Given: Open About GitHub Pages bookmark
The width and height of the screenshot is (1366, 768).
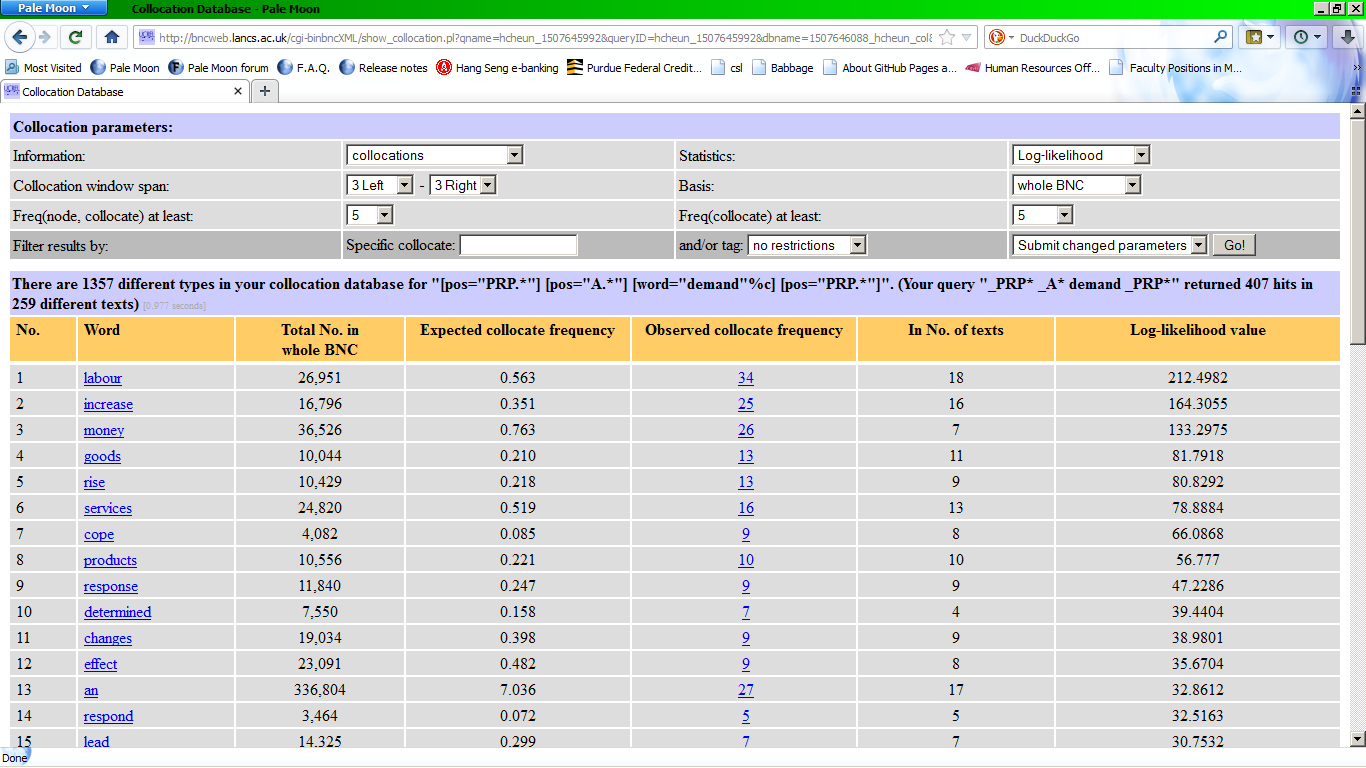Looking at the screenshot, I should 890,68.
